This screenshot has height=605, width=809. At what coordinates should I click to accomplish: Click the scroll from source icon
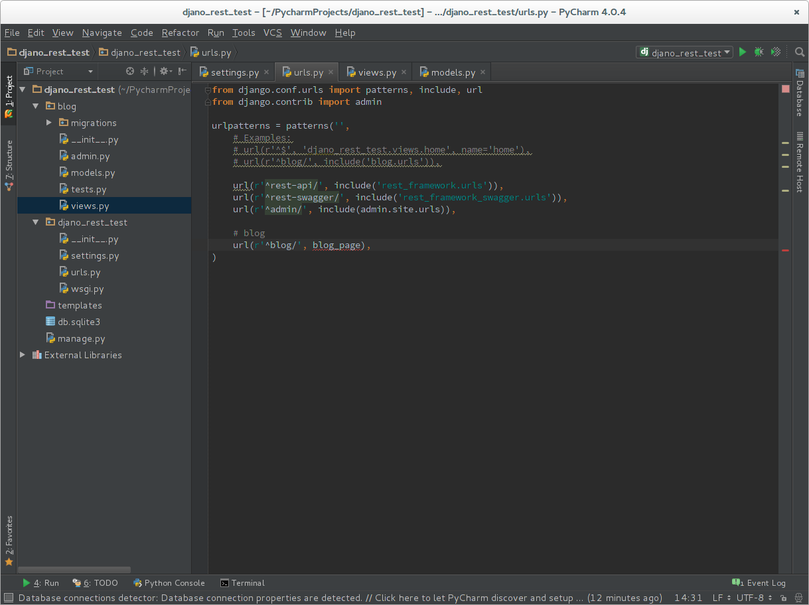[130, 71]
